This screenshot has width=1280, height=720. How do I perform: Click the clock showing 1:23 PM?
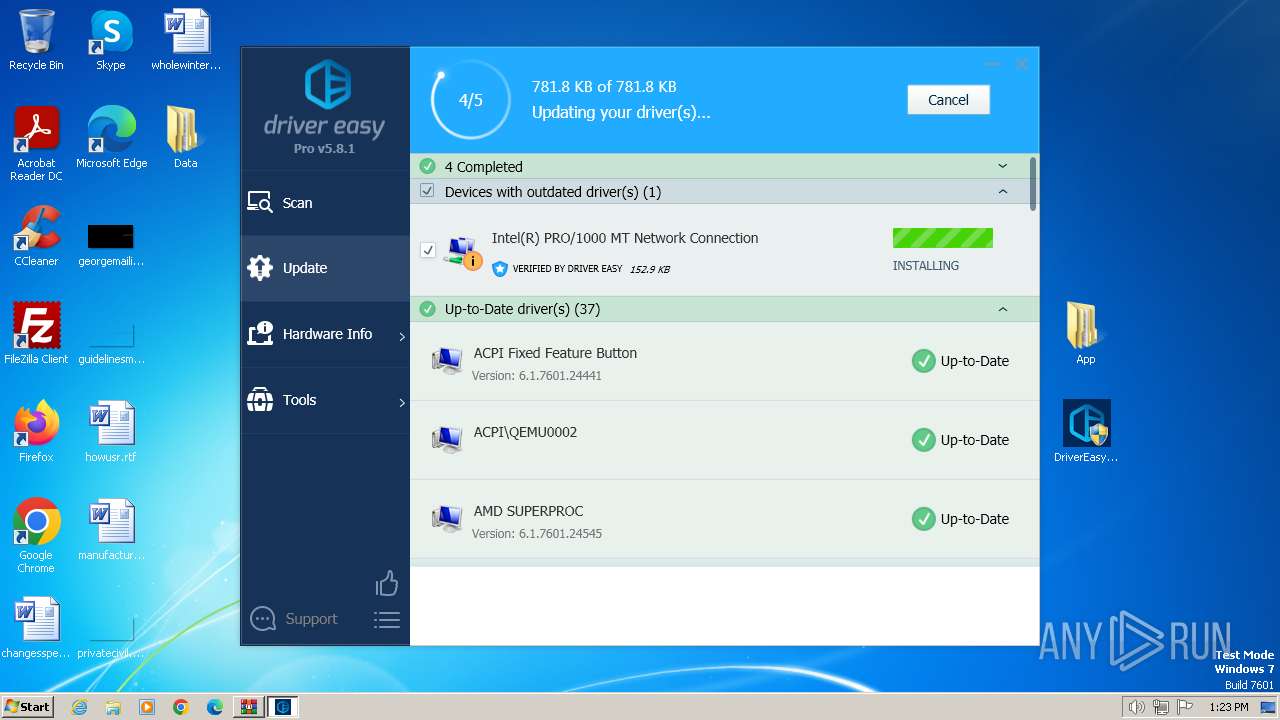(x=1228, y=707)
